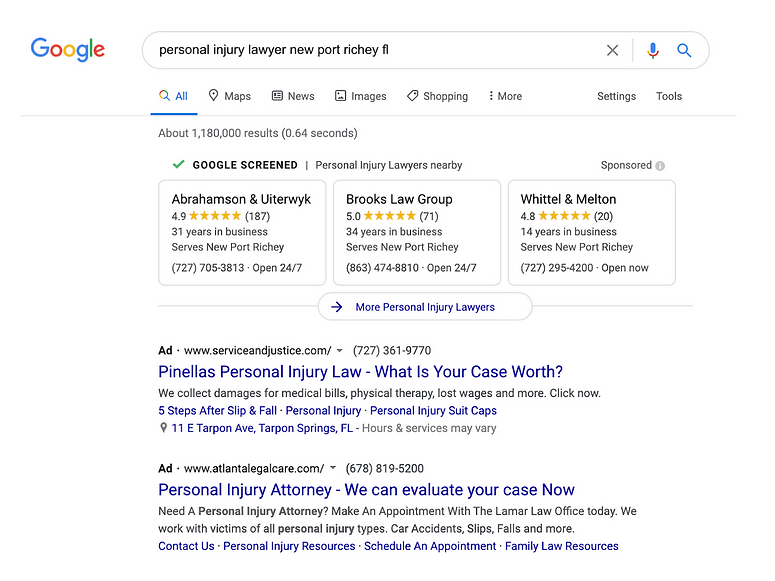Click the blue magnifier search button
The height and width of the screenshot is (581, 775).
point(684,50)
